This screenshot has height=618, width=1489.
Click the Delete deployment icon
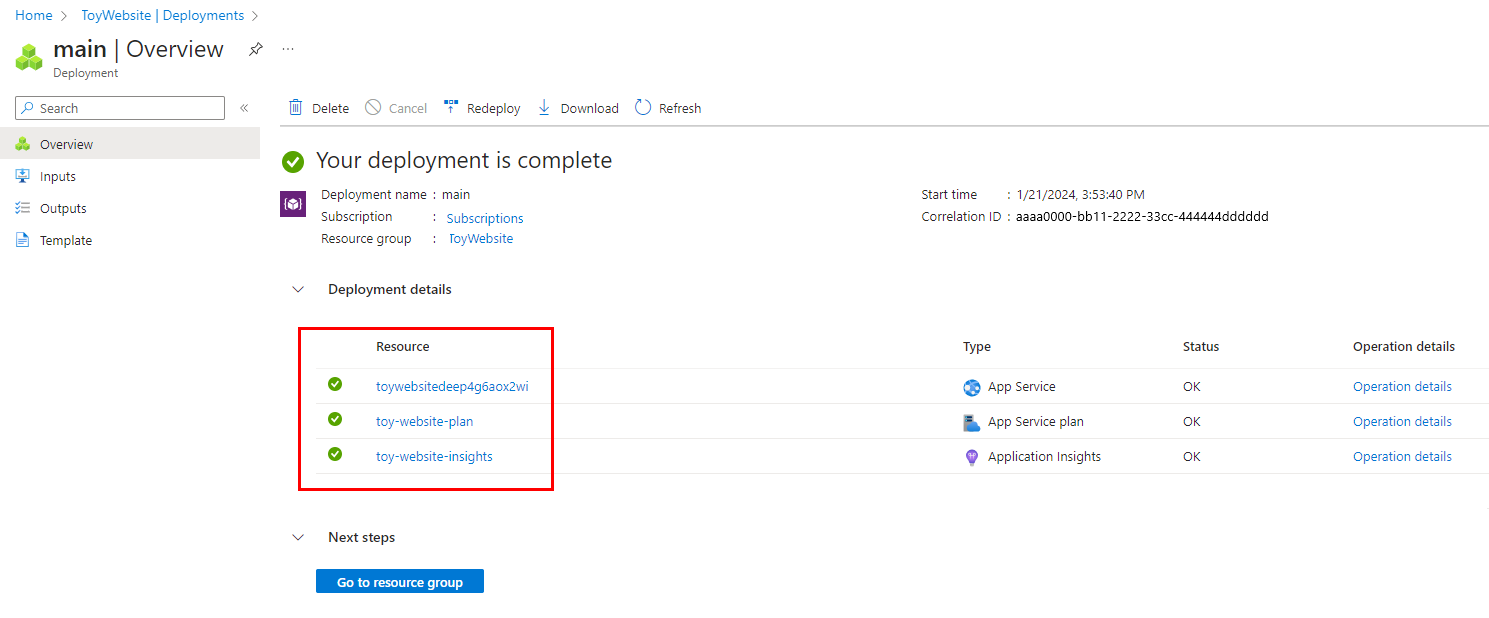point(296,107)
